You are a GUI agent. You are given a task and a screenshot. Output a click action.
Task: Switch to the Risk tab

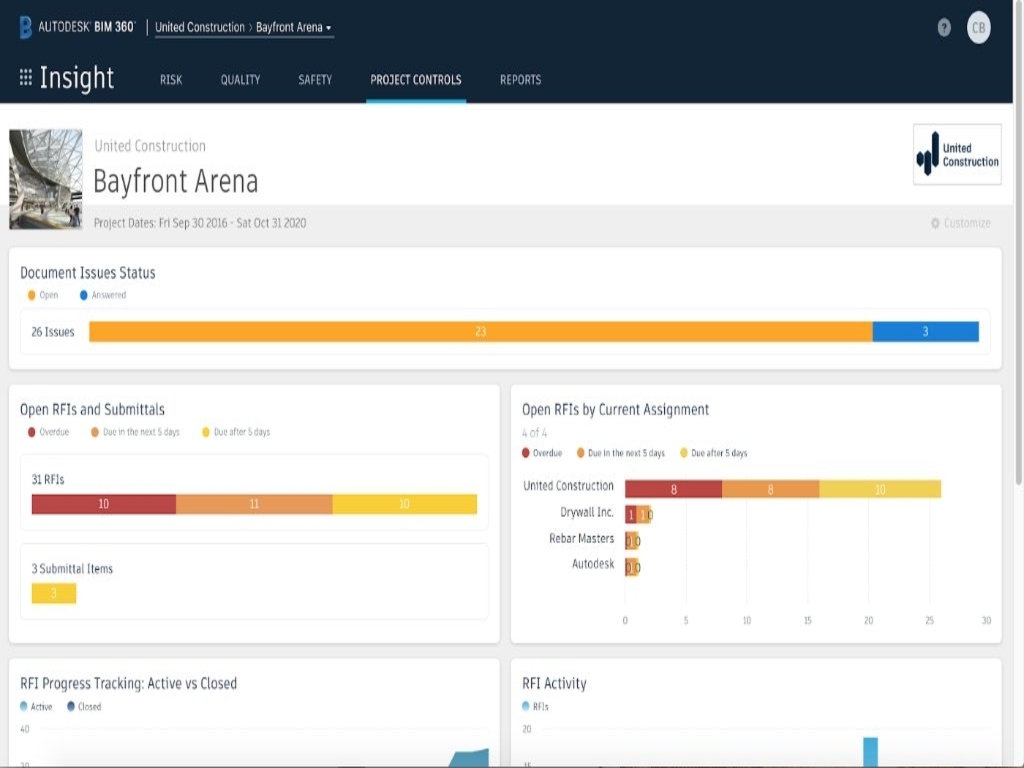point(171,80)
